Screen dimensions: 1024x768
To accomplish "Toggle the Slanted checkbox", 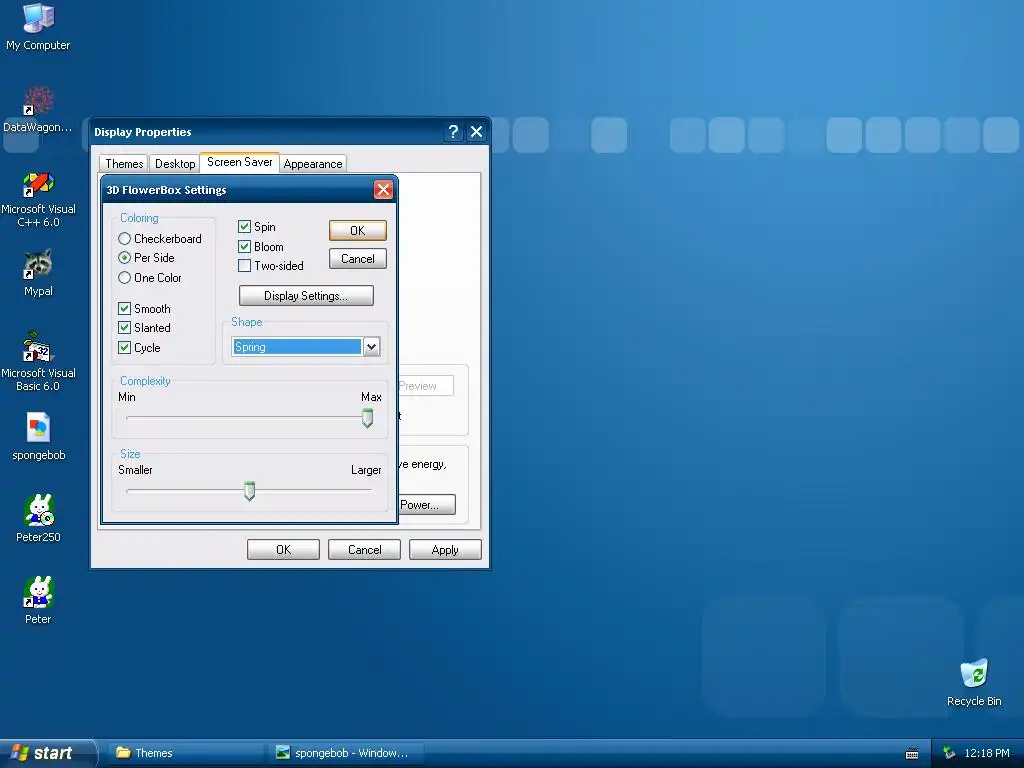I will [x=124, y=327].
